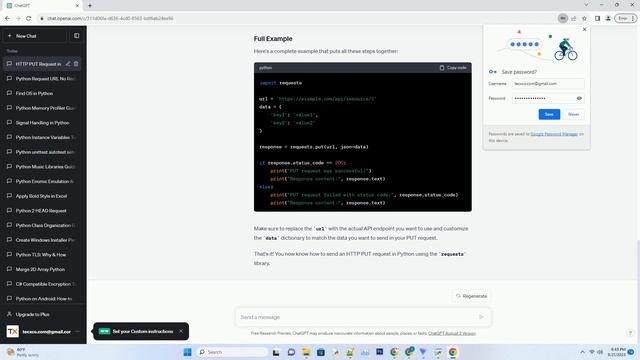This screenshot has width=640, height=360.
Task: Open the tab search dropdown arrow
Action: (x=586, y=5)
